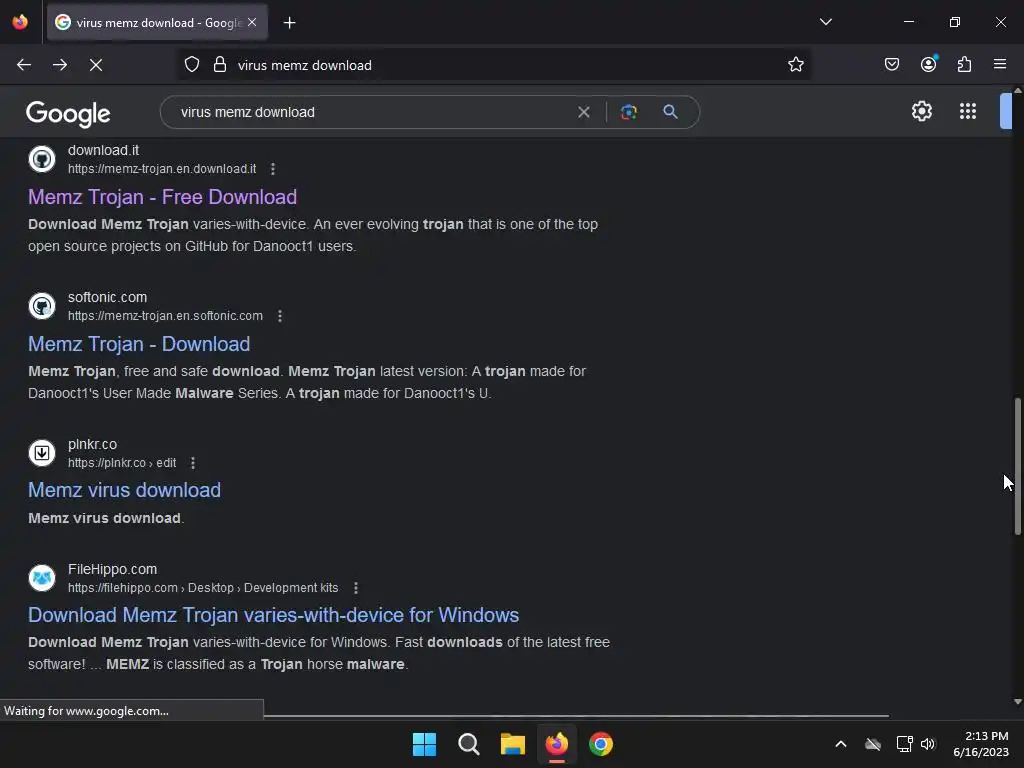Bookmark this page with the star
Screen dimensions: 1024x768
(795, 65)
